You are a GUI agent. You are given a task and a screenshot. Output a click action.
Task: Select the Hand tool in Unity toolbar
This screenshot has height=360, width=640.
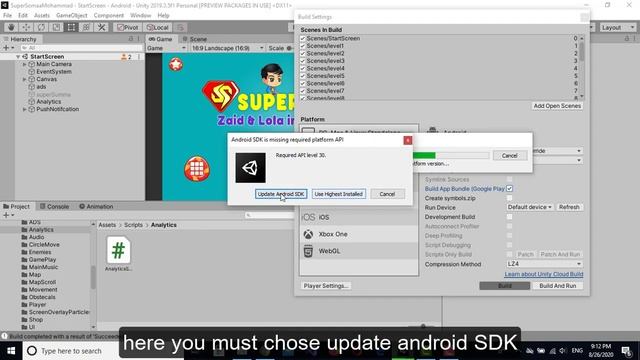pos(11,27)
